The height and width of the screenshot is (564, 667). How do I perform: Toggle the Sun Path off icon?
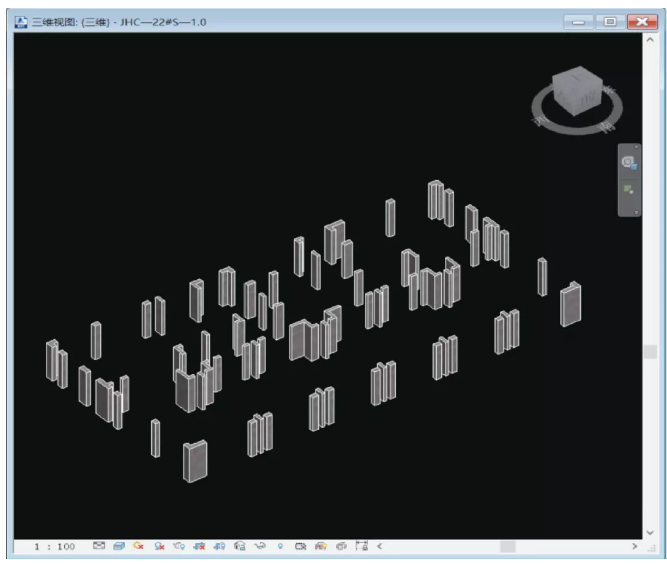point(138,546)
